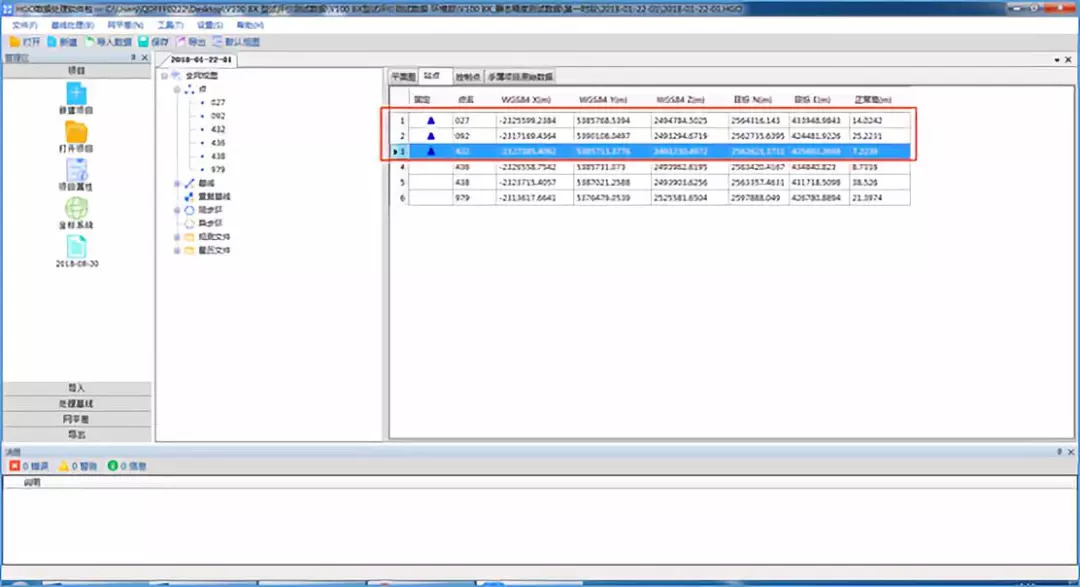Click the fixed cell for station 027
Viewport: 1080px width, 587px height.
pyautogui.click(x=431, y=121)
